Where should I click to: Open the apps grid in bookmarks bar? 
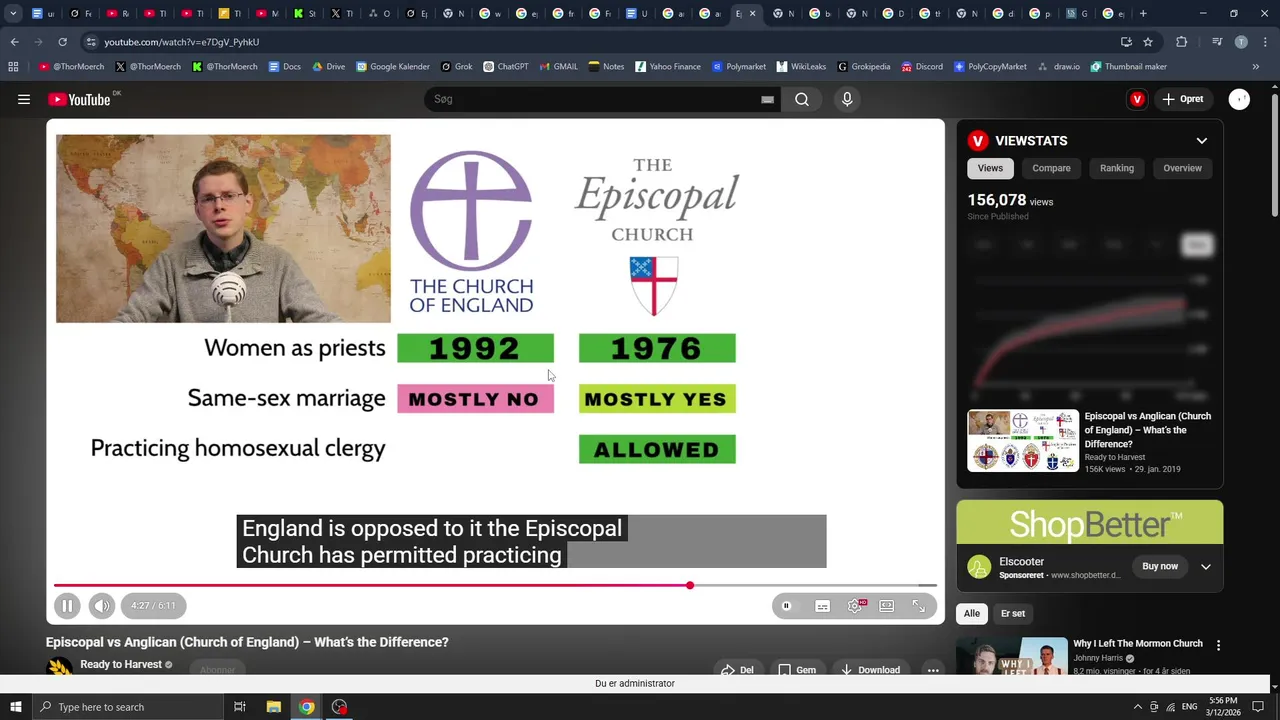pos(13,67)
